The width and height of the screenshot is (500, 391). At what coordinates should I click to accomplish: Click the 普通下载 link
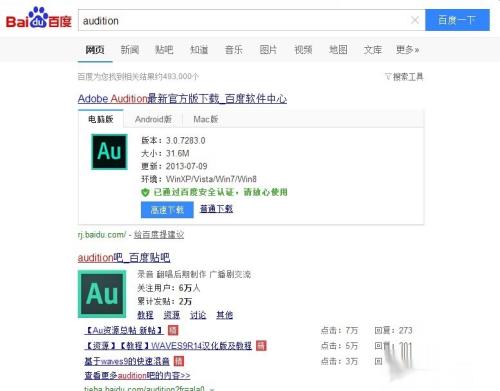(x=216, y=209)
